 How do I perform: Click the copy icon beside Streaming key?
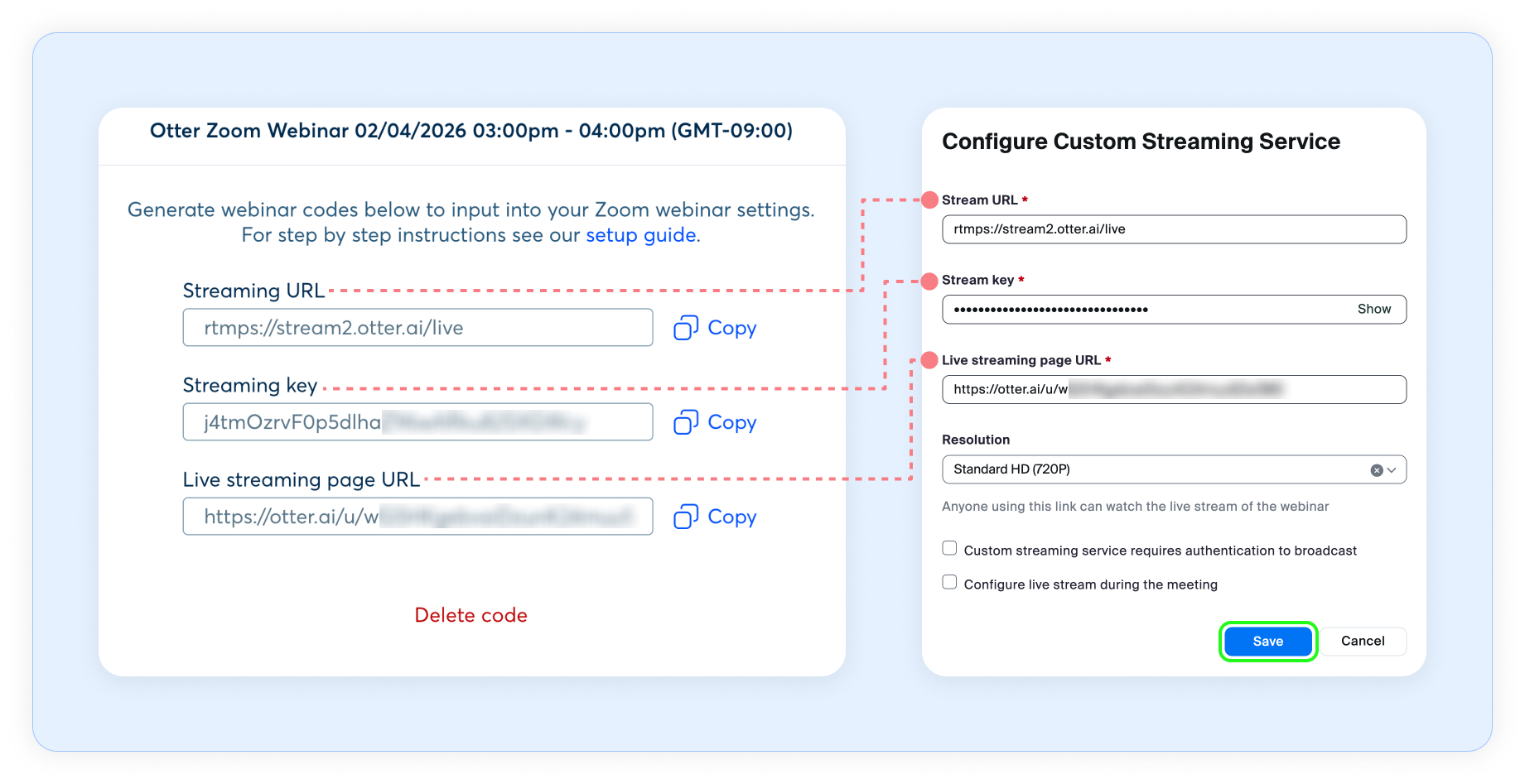click(x=686, y=422)
